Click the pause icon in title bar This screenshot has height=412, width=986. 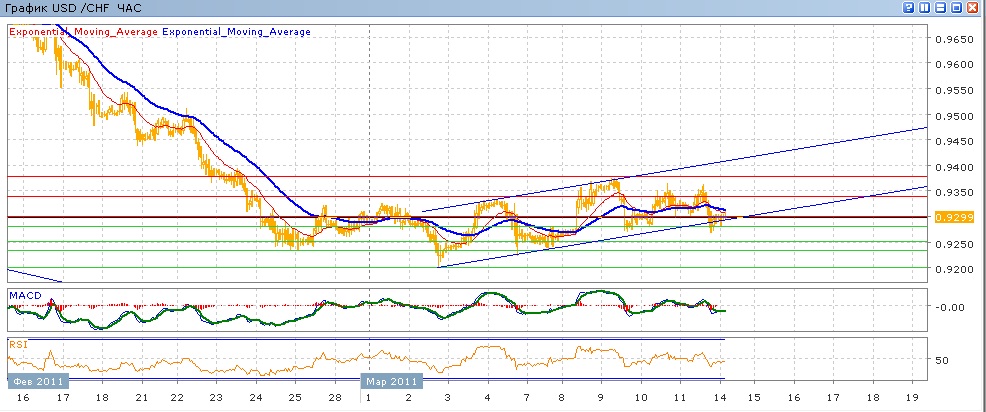click(925, 8)
